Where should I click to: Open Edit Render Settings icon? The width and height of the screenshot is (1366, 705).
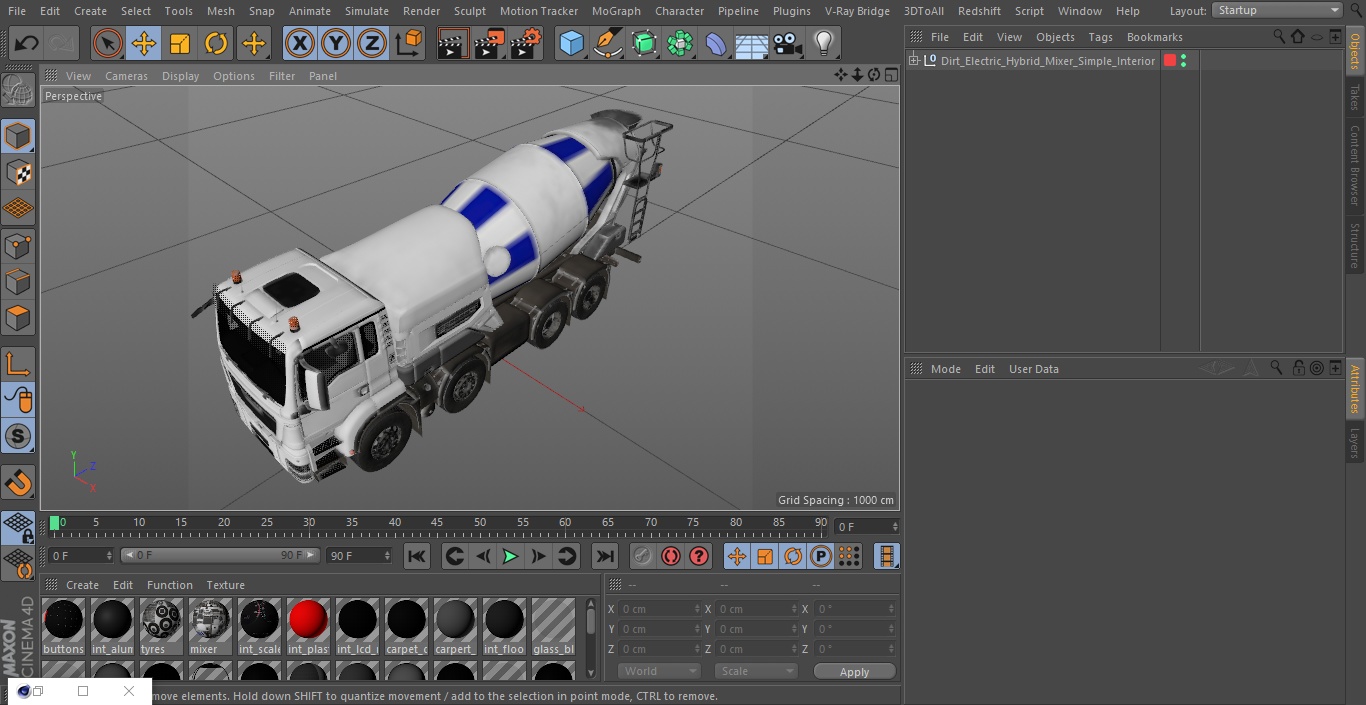pyautogui.click(x=526, y=43)
